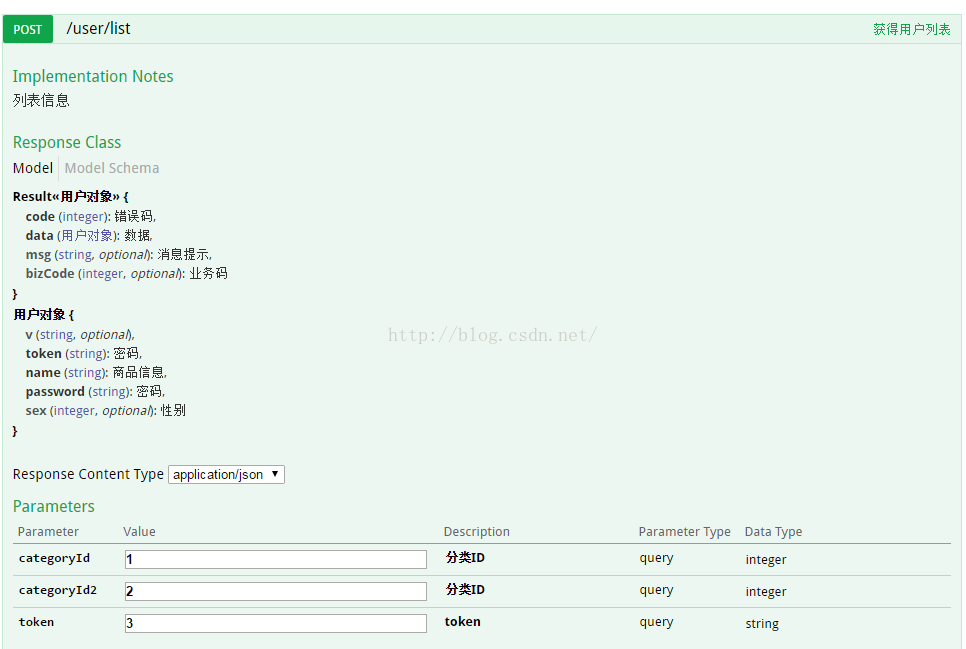Click the Data Type column header
The width and height of the screenshot is (966, 649).
[773, 531]
